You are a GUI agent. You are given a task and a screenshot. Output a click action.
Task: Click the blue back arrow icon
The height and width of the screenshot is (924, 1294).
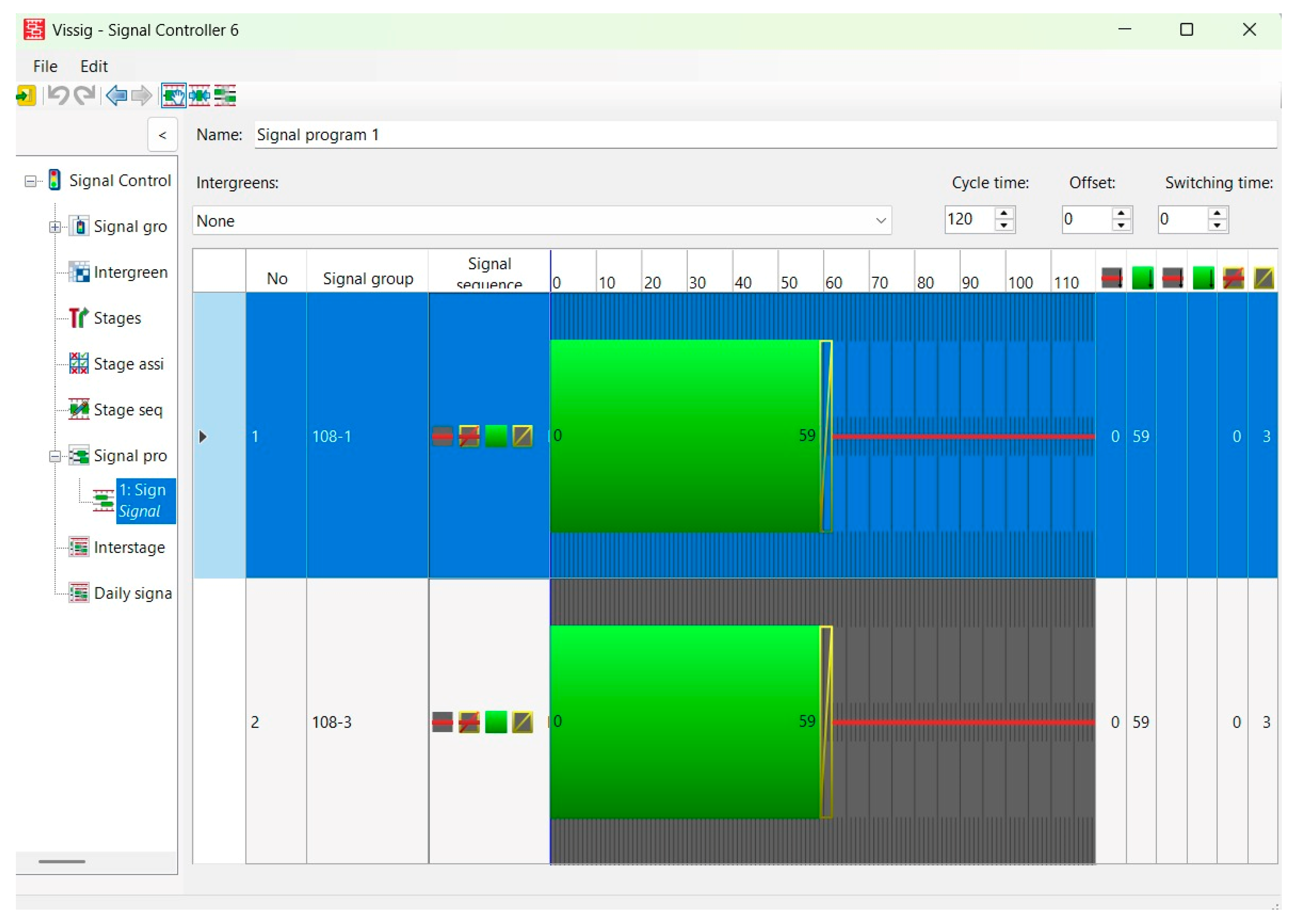pos(116,95)
